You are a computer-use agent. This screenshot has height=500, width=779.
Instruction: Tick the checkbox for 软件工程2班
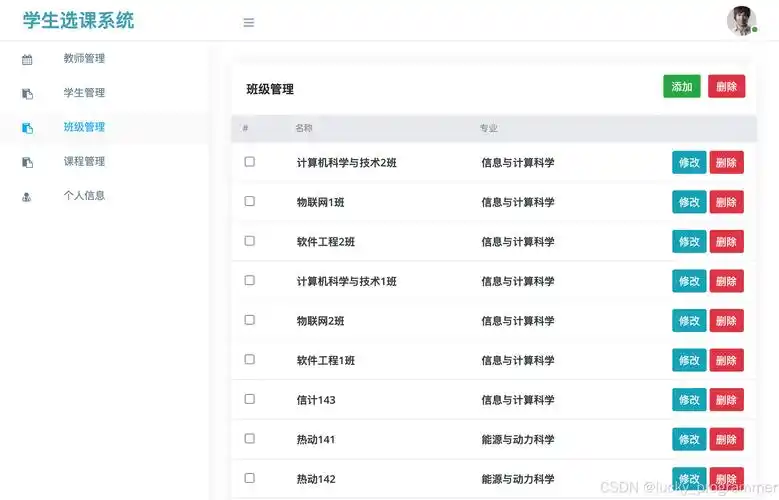tap(249, 241)
